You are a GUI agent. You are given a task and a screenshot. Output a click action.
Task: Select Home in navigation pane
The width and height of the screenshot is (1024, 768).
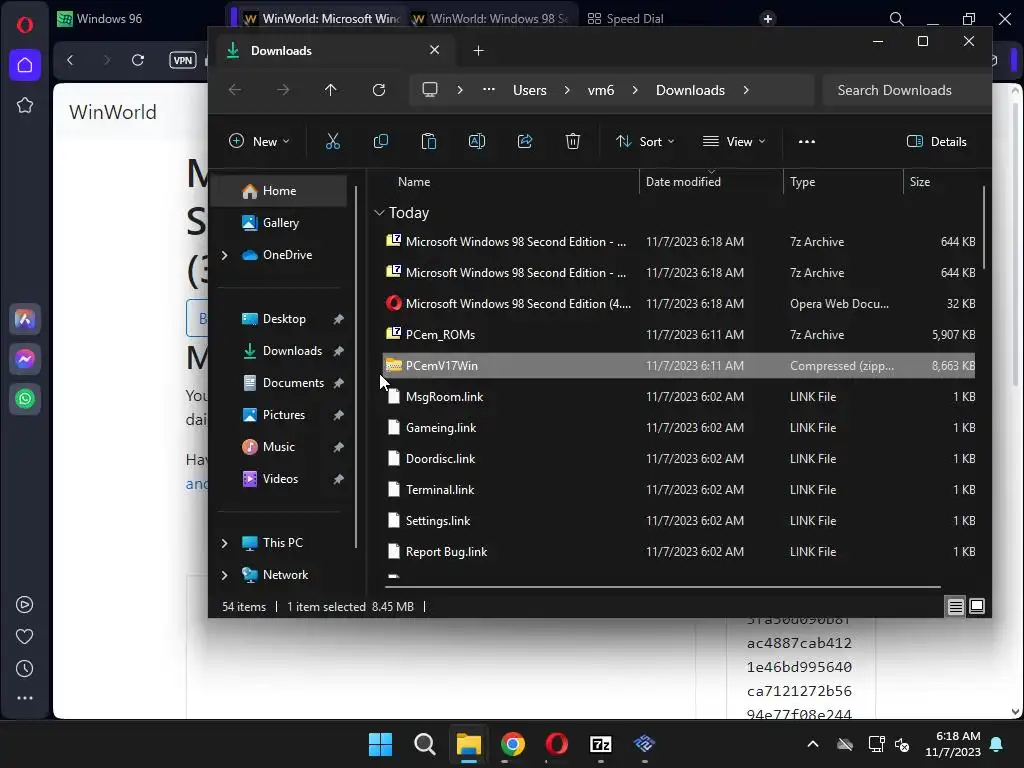281,191
